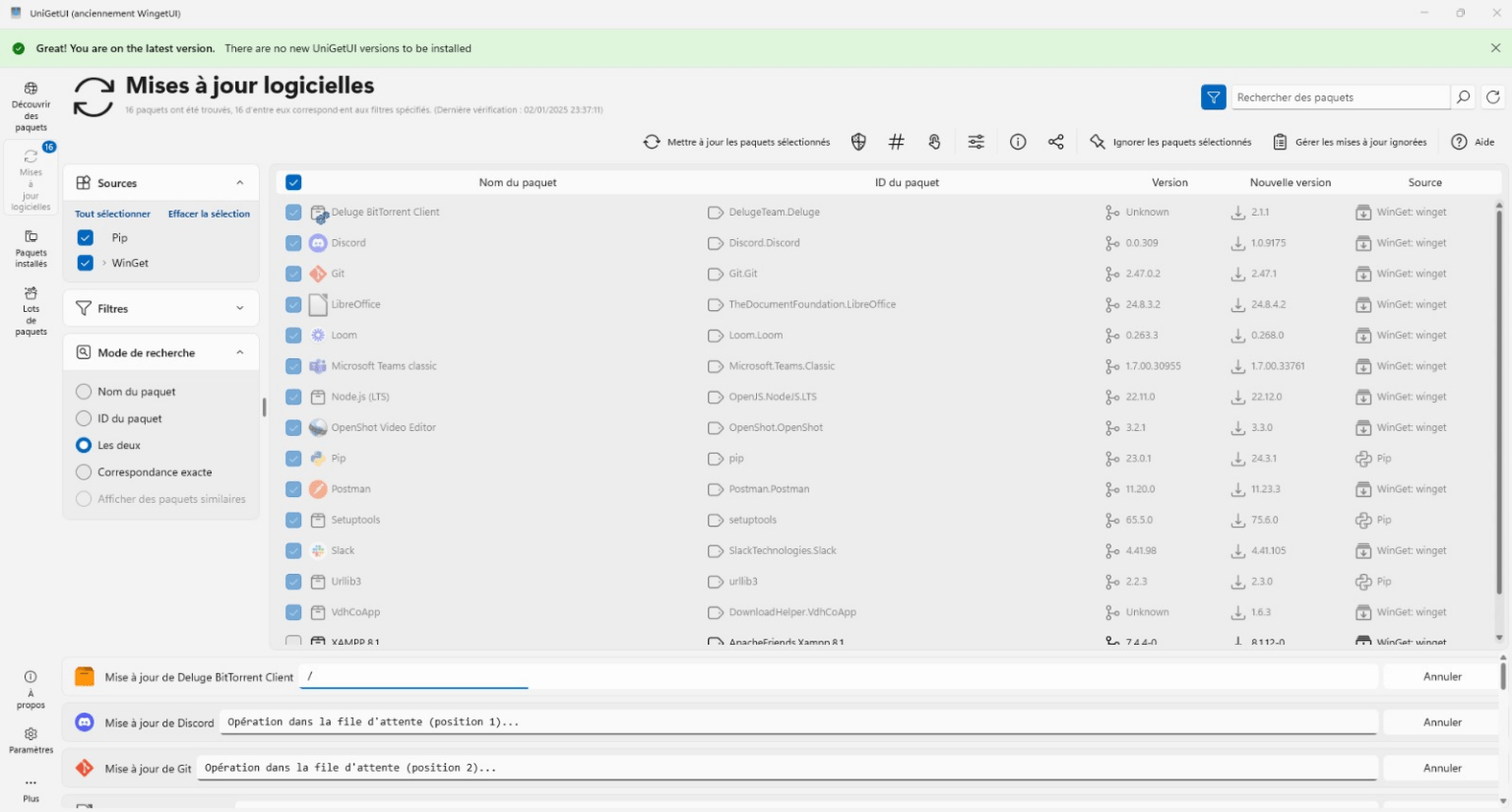Image resolution: width=1512 pixels, height=812 pixels.
Task: Click the 'Rechercher des paquets' search field
Action: (x=1339, y=97)
